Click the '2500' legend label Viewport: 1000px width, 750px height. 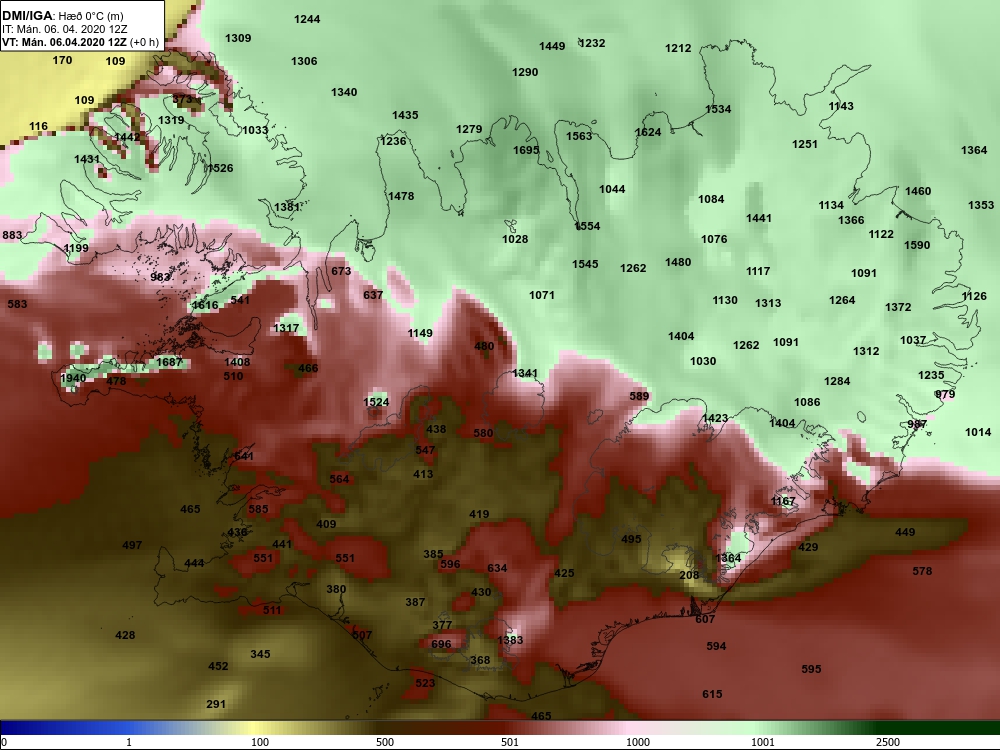(888, 742)
